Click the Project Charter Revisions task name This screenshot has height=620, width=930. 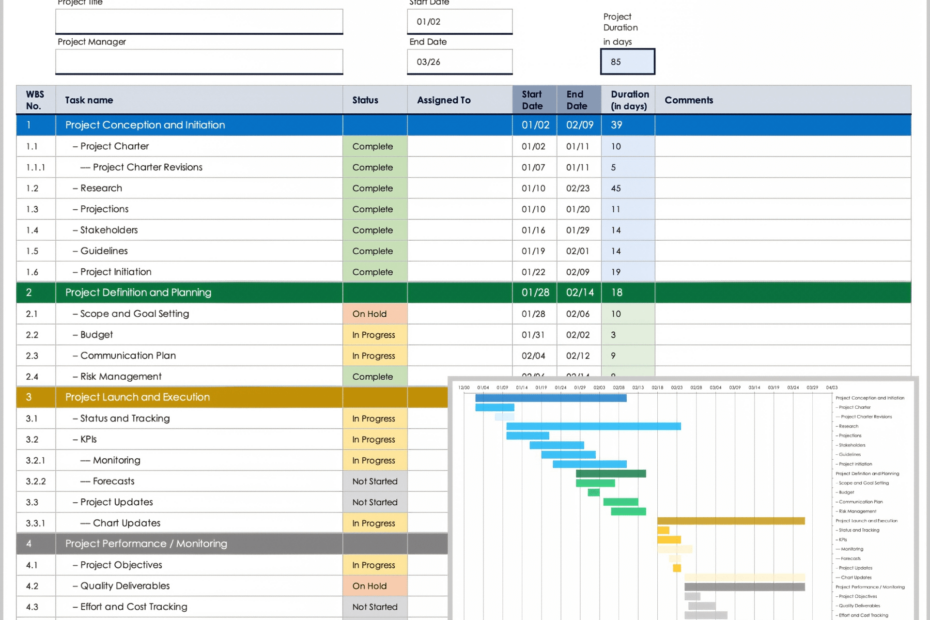point(148,167)
